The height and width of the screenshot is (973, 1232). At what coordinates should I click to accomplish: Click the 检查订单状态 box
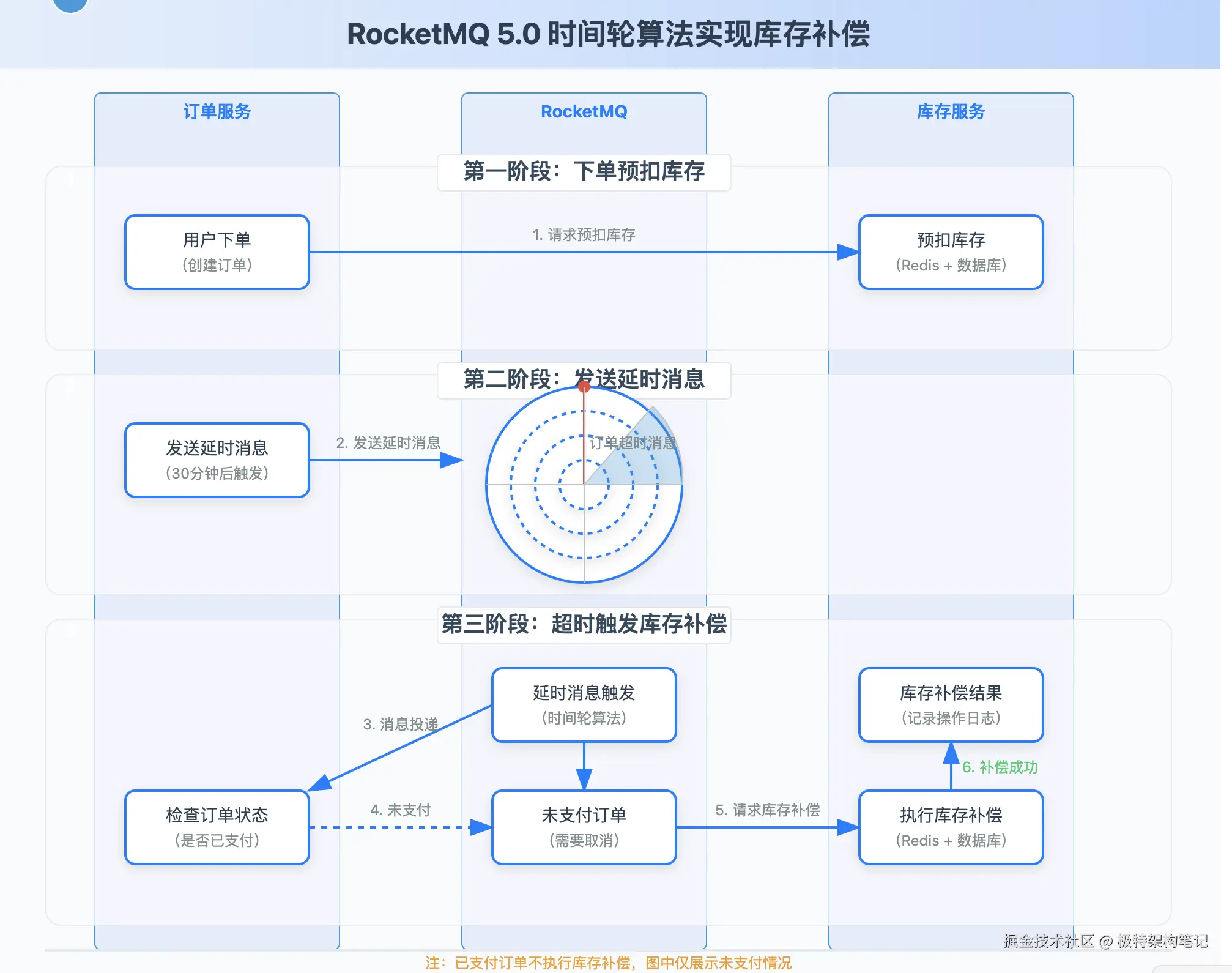coord(217,827)
